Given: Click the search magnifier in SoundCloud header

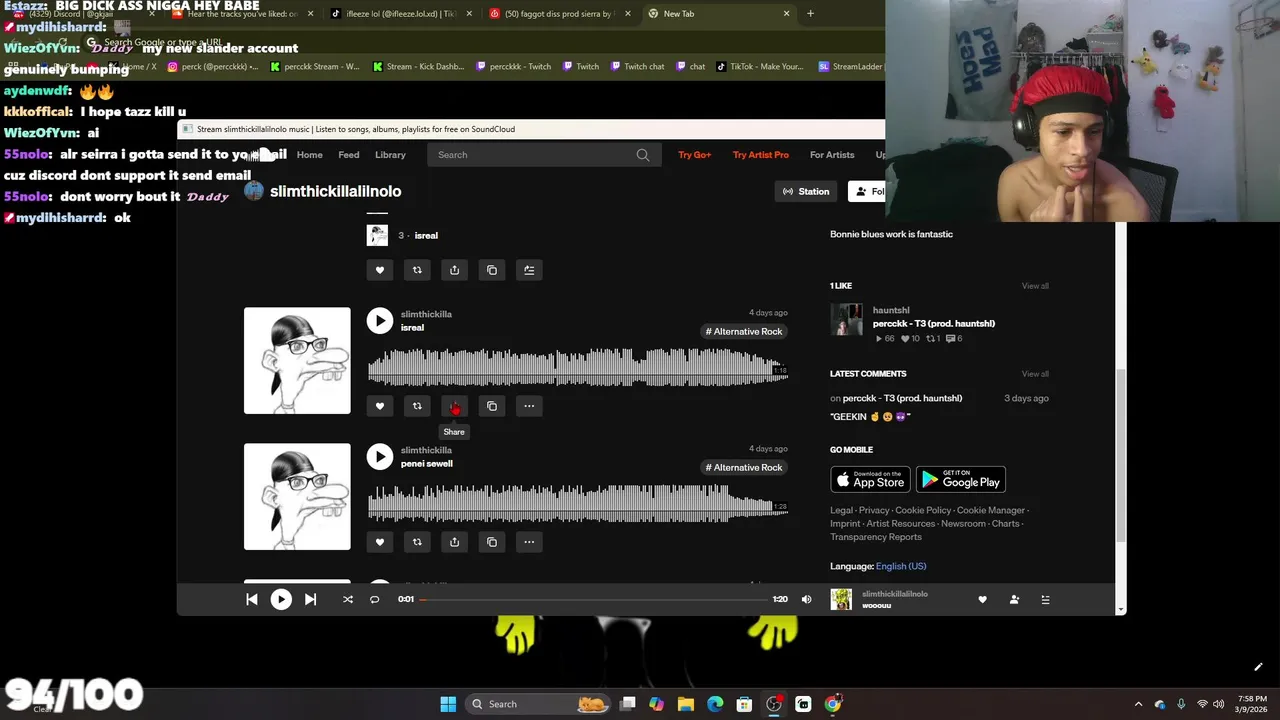Looking at the screenshot, I should point(643,155).
